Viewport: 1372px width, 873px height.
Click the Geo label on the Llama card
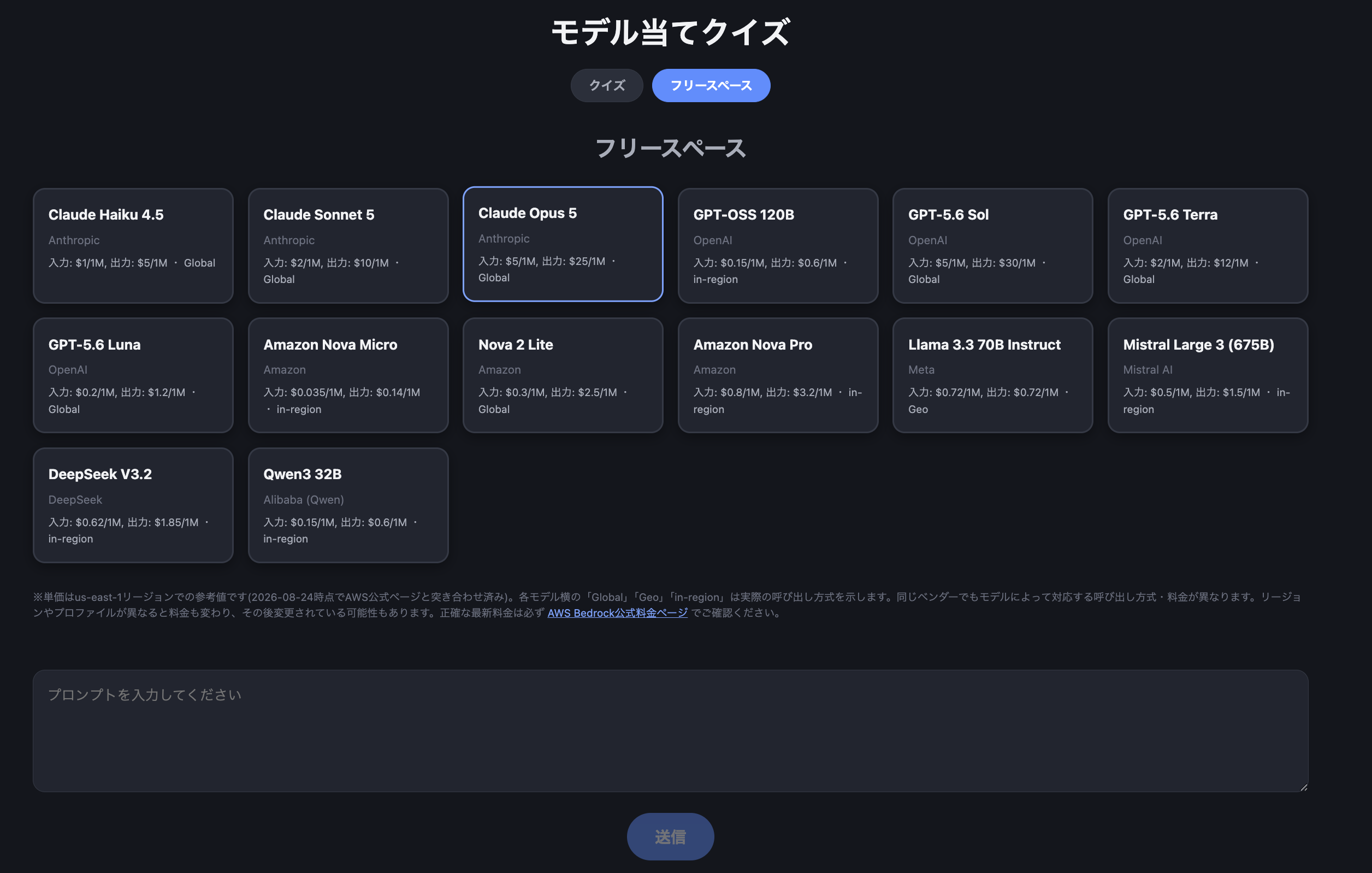click(x=918, y=409)
